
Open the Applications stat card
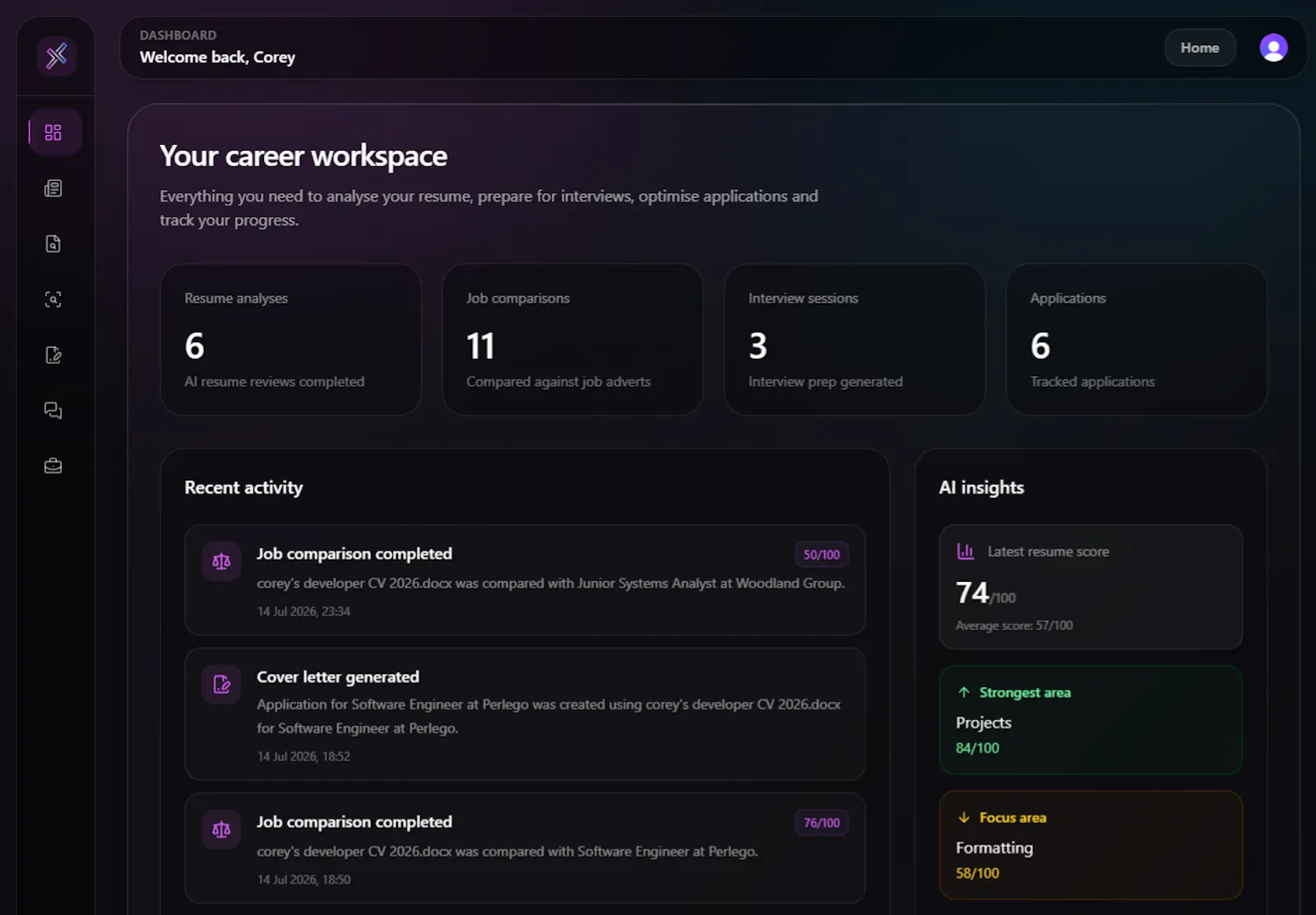pos(1137,340)
